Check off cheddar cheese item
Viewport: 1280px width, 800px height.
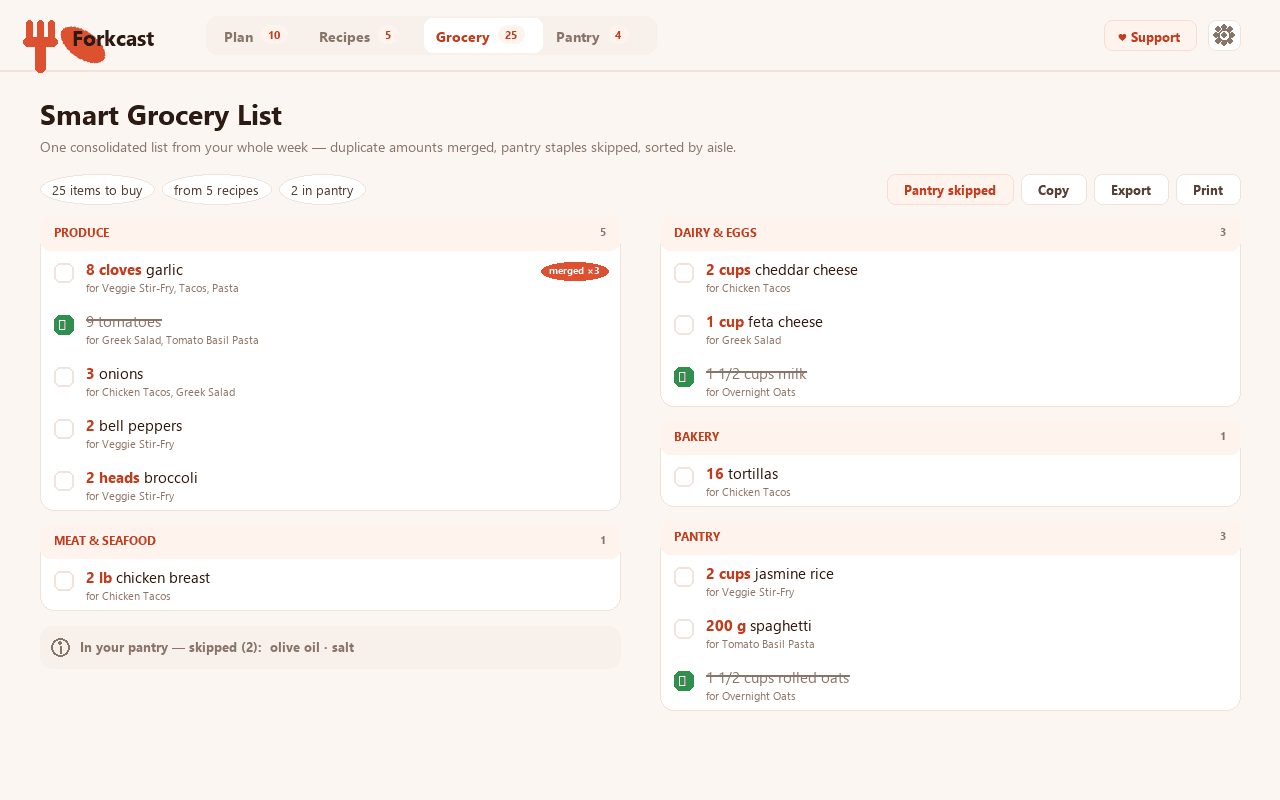[684, 273]
